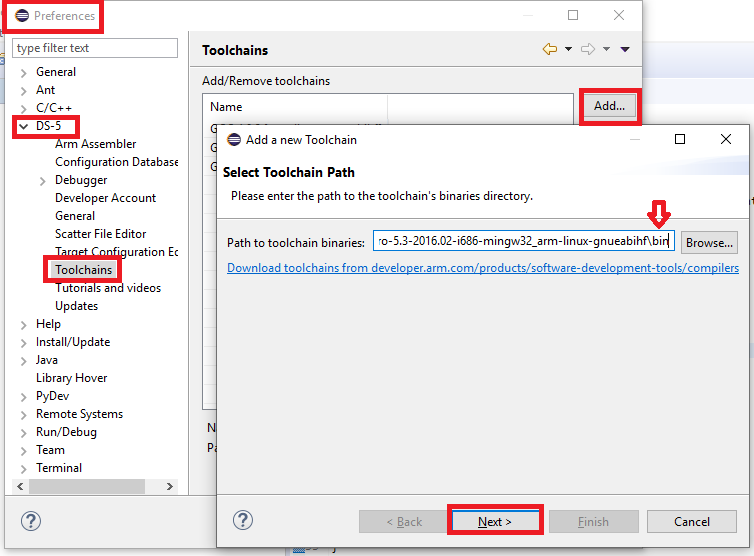Click the help icon in Add a new Toolchain dialog

[243, 520]
